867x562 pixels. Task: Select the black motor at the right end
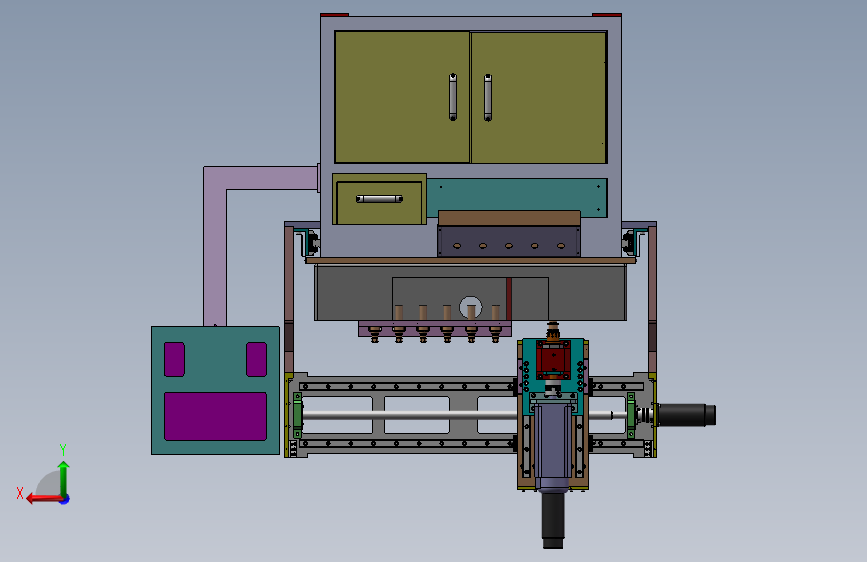coord(686,415)
